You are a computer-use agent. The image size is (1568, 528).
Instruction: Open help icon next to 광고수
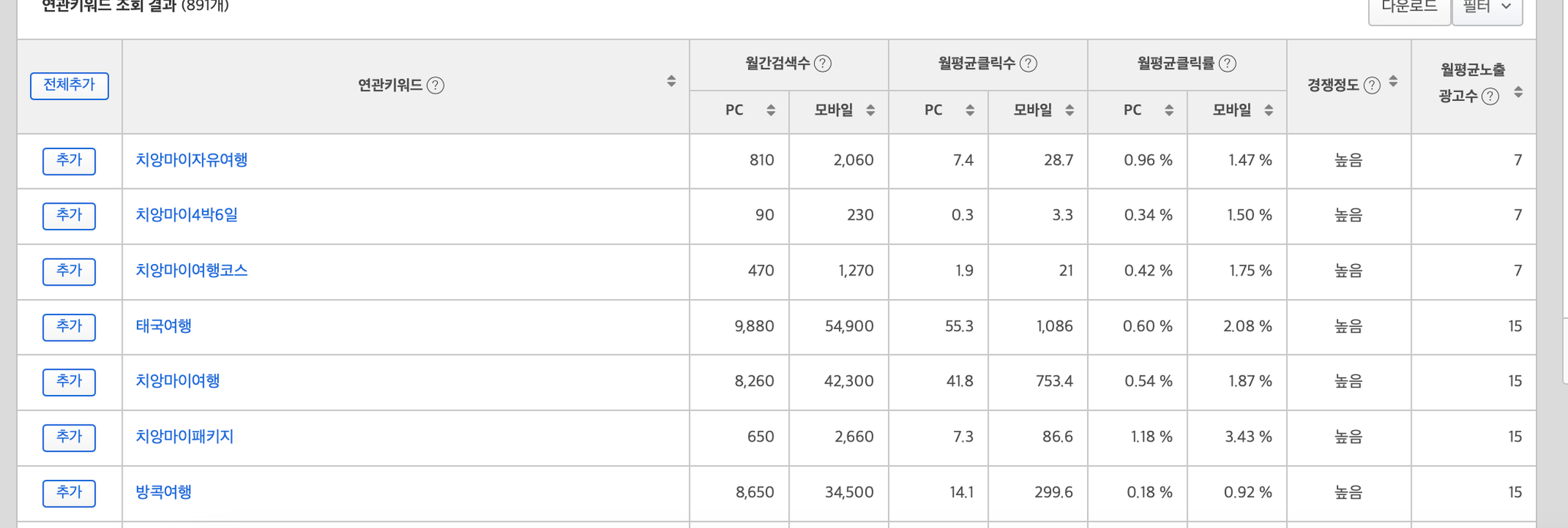click(1491, 96)
